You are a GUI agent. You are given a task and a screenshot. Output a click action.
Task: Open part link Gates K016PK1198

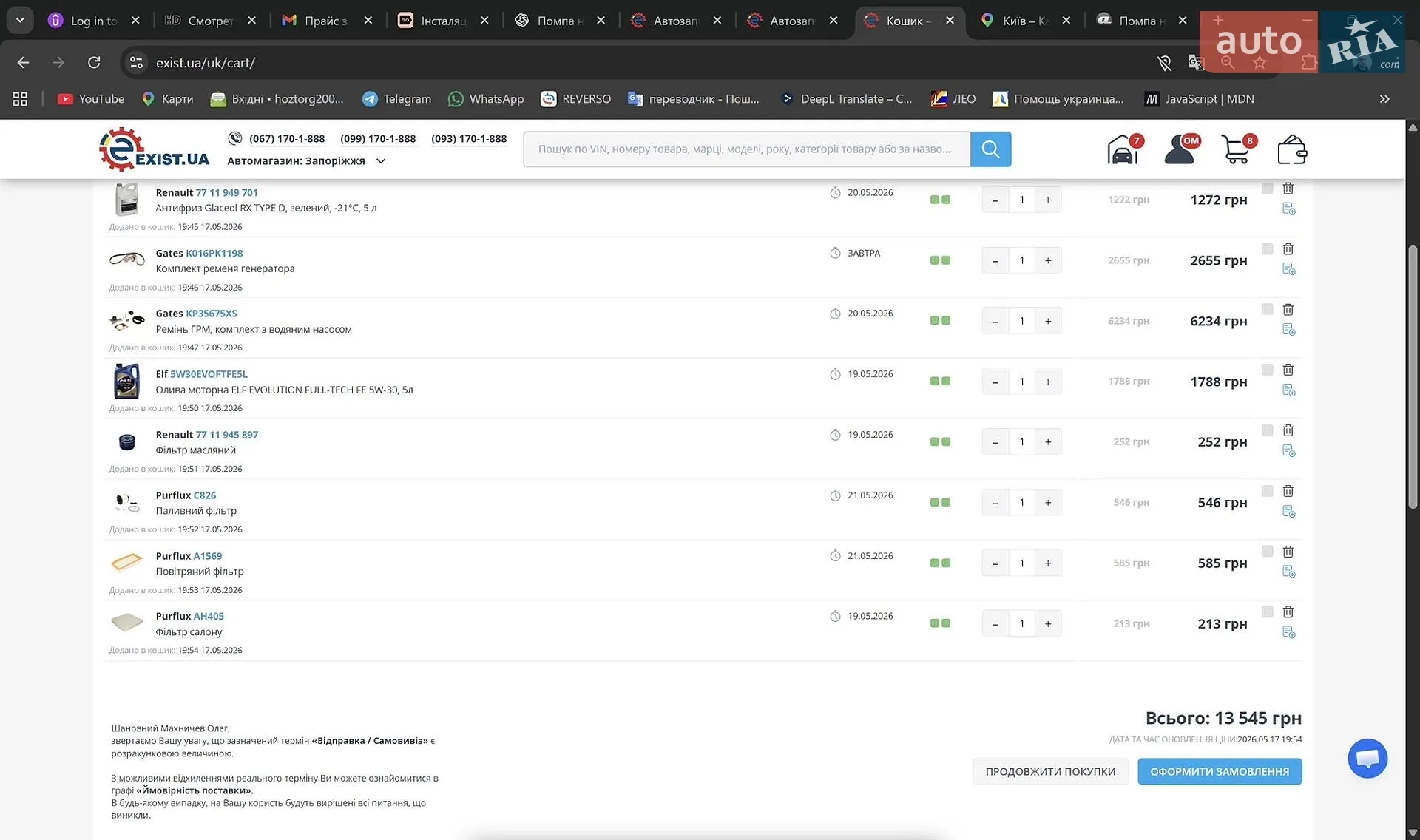tap(214, 253)
